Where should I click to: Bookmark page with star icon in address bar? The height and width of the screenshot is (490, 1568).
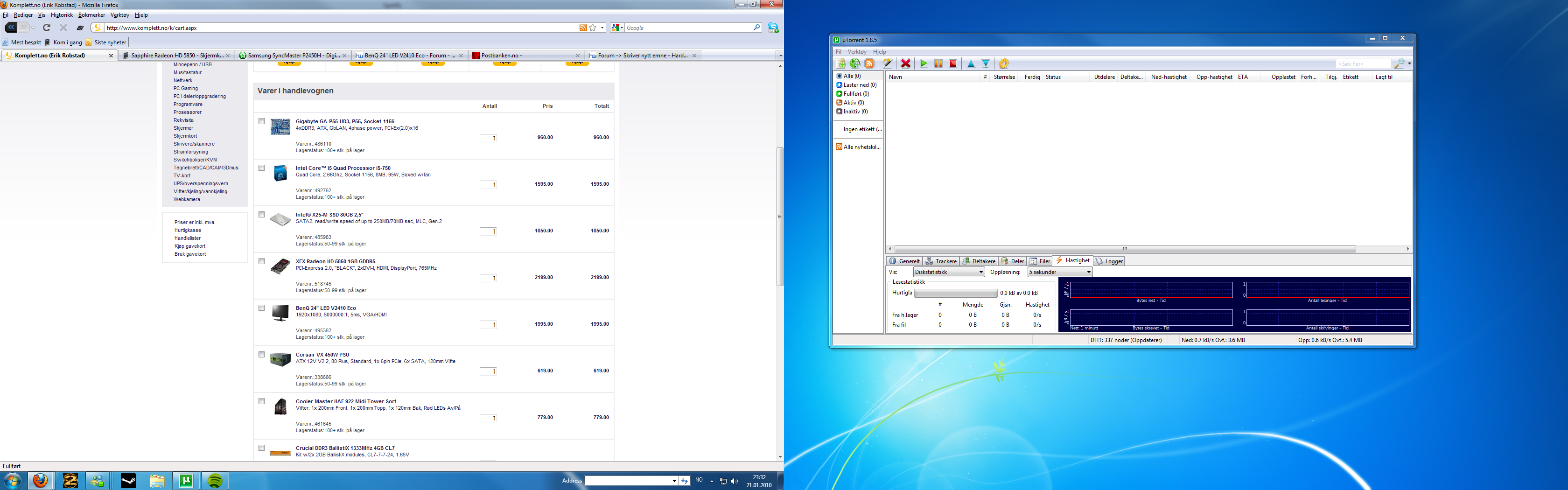click(593, 28)
